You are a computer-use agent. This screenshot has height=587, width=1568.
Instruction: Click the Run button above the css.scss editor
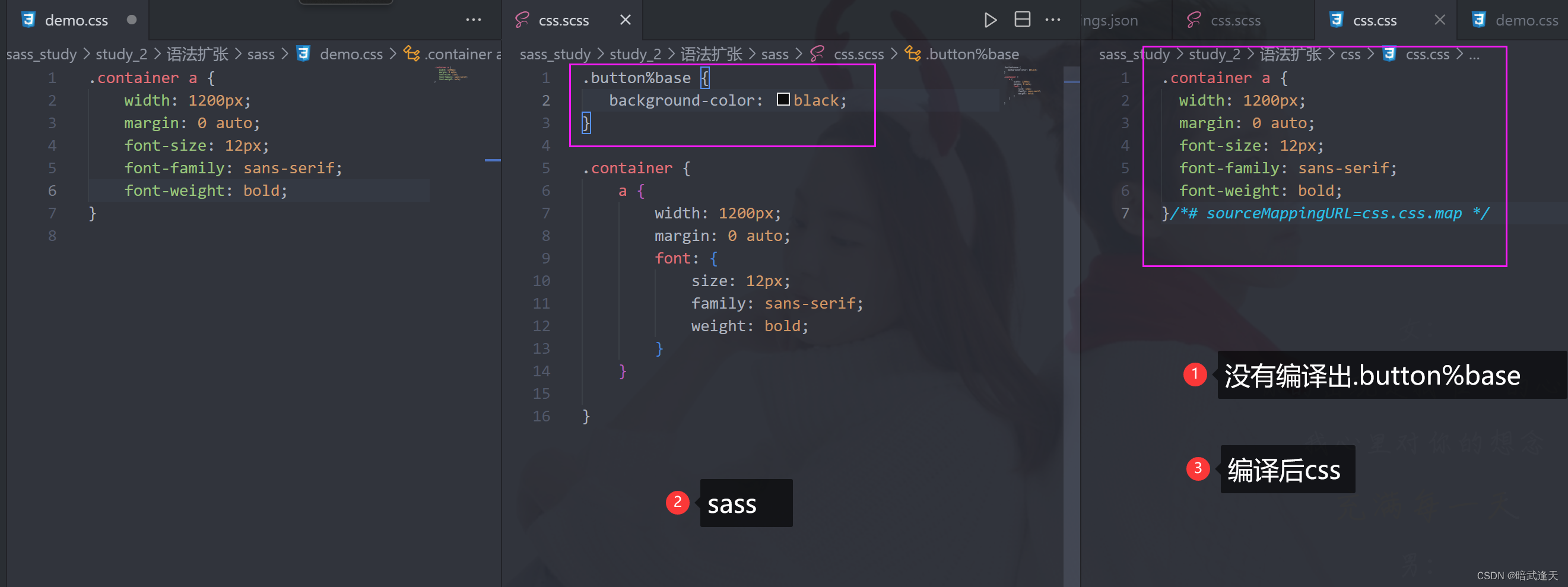click(x=991, y=20)
